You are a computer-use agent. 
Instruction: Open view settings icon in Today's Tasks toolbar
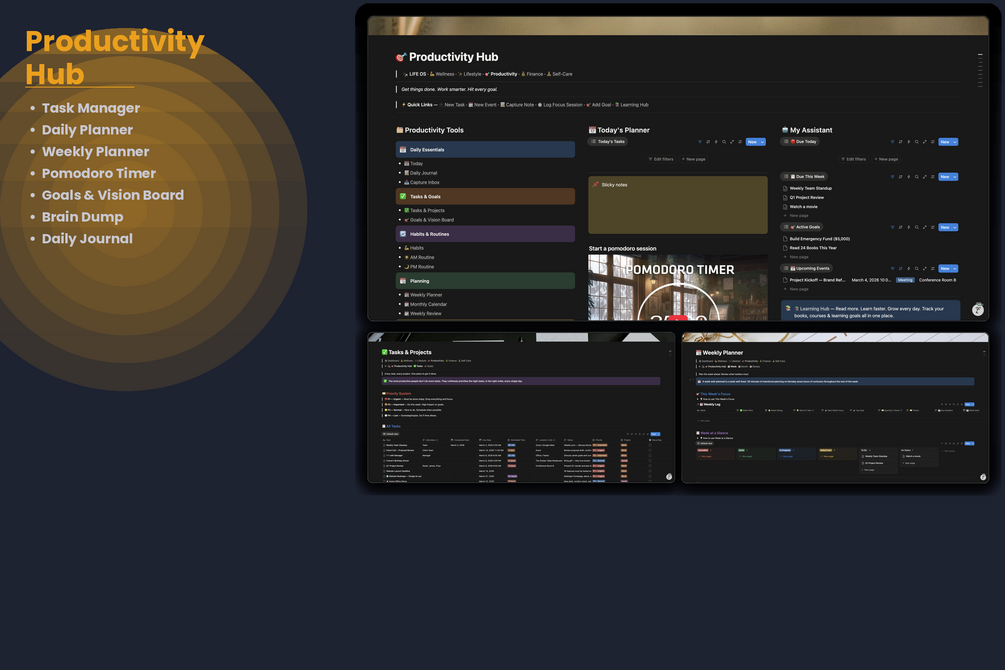click(740, 142)
